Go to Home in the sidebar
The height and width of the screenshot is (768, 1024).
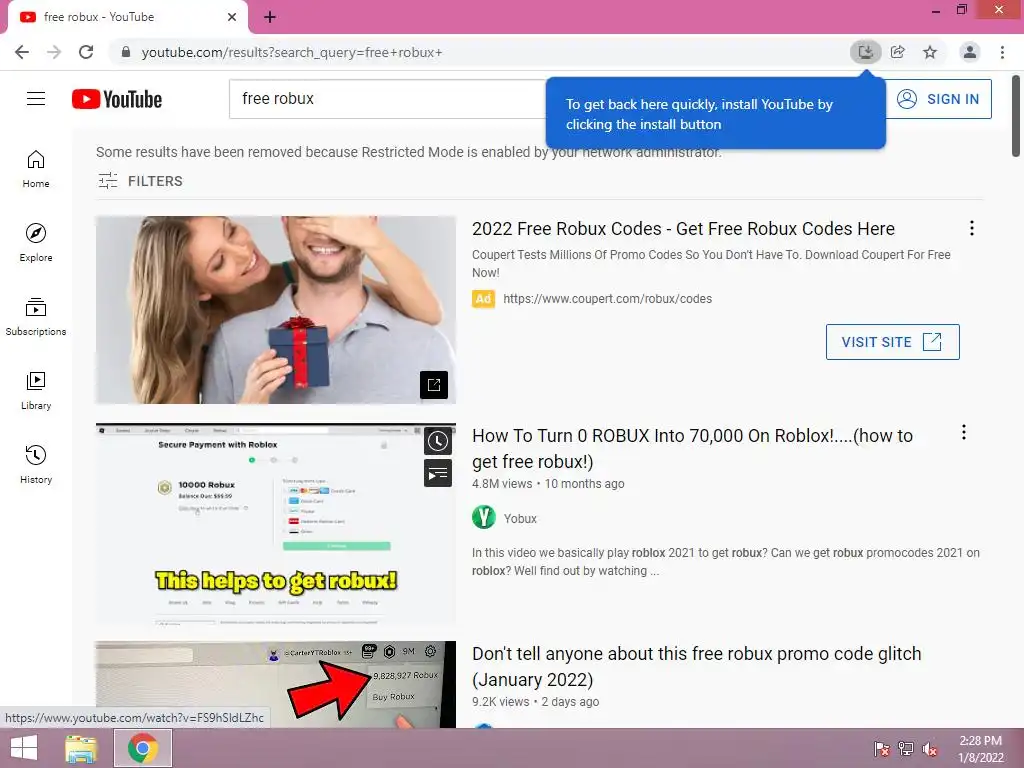(x=36, y=169)
